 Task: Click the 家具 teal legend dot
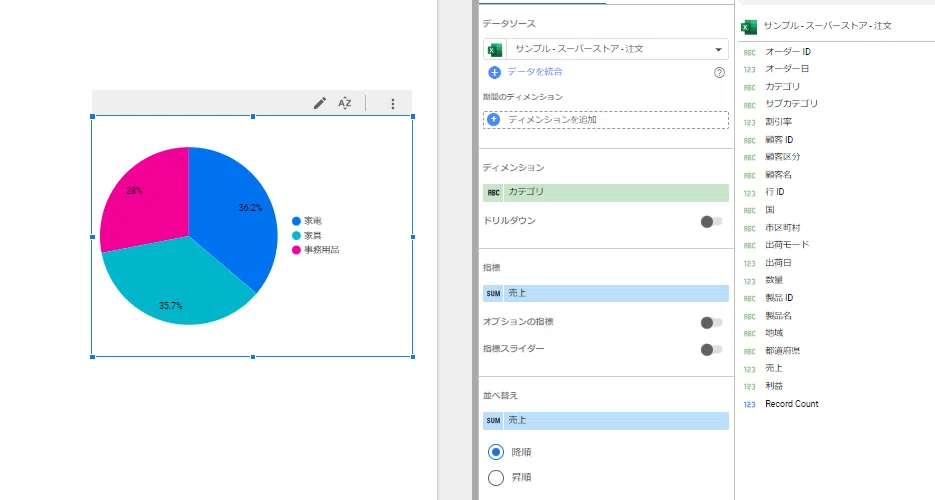click(296, 235)
